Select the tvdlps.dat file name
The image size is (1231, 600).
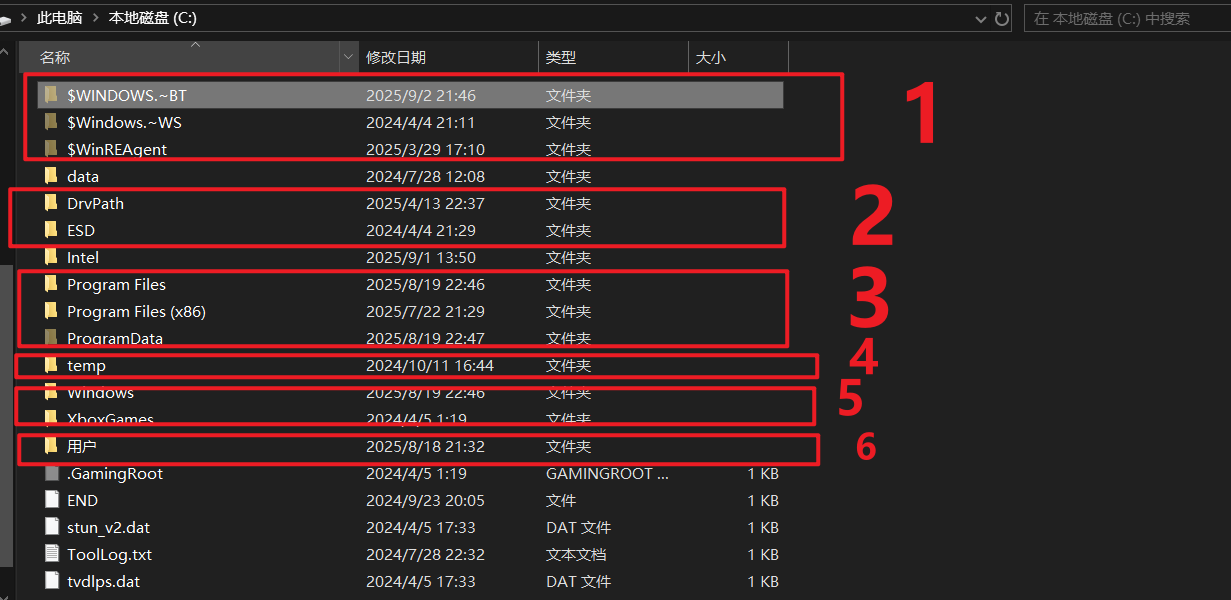(x=103, y=581)
